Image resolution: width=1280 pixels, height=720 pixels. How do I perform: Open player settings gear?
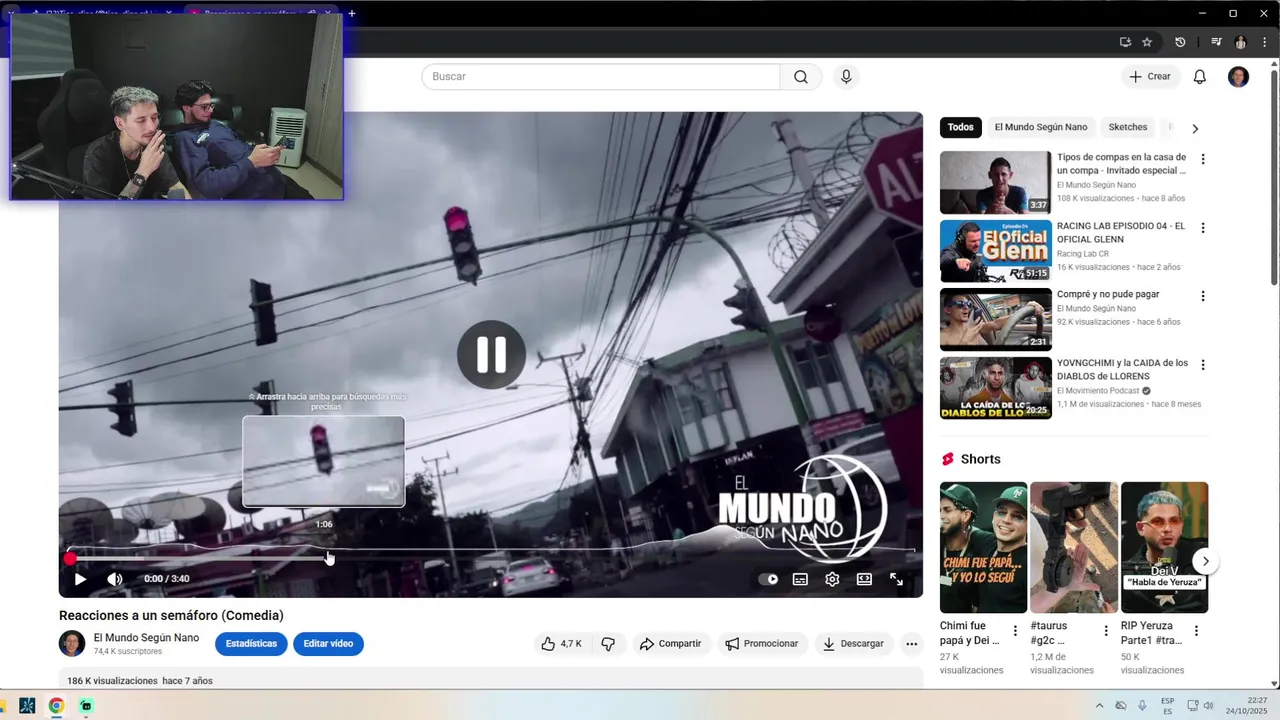tap(832, 579)
